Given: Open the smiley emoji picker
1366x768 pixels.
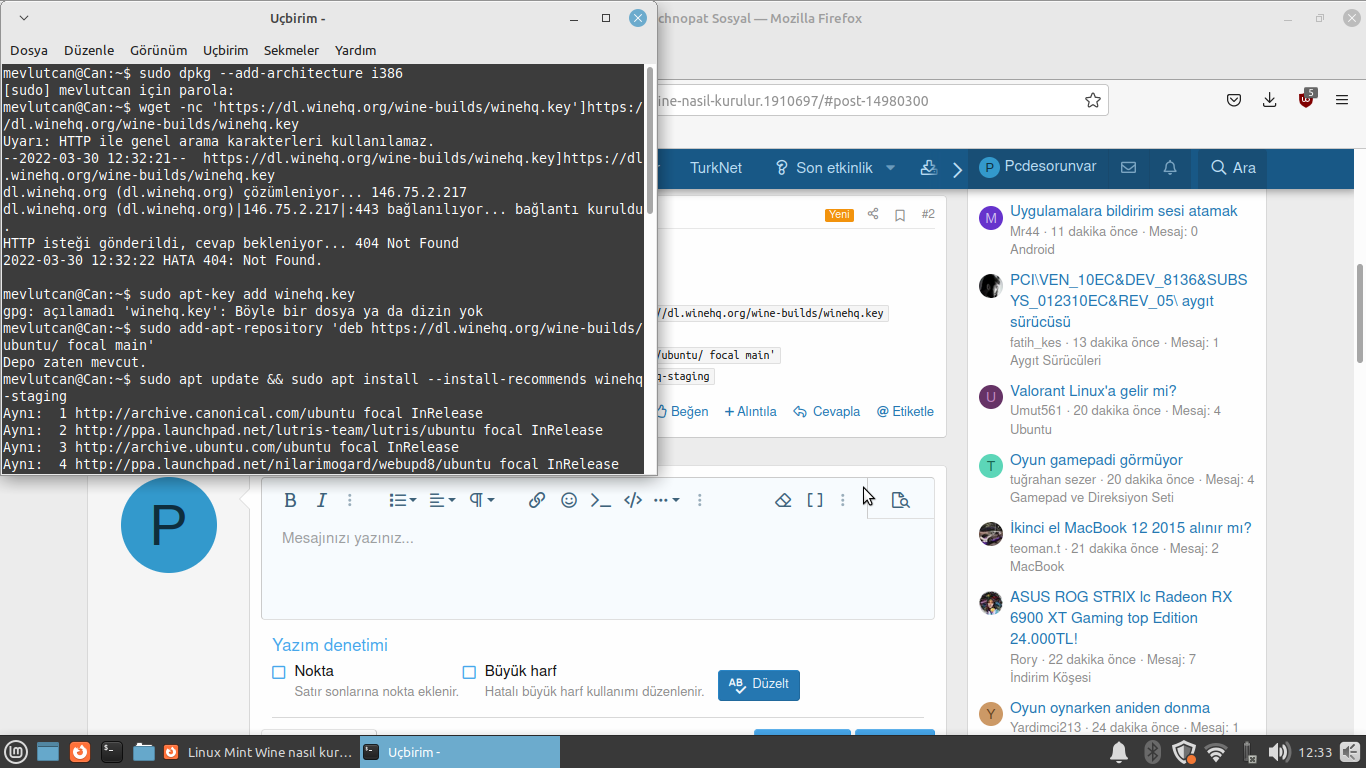Looking at the screenshot, I should (569, 500).
